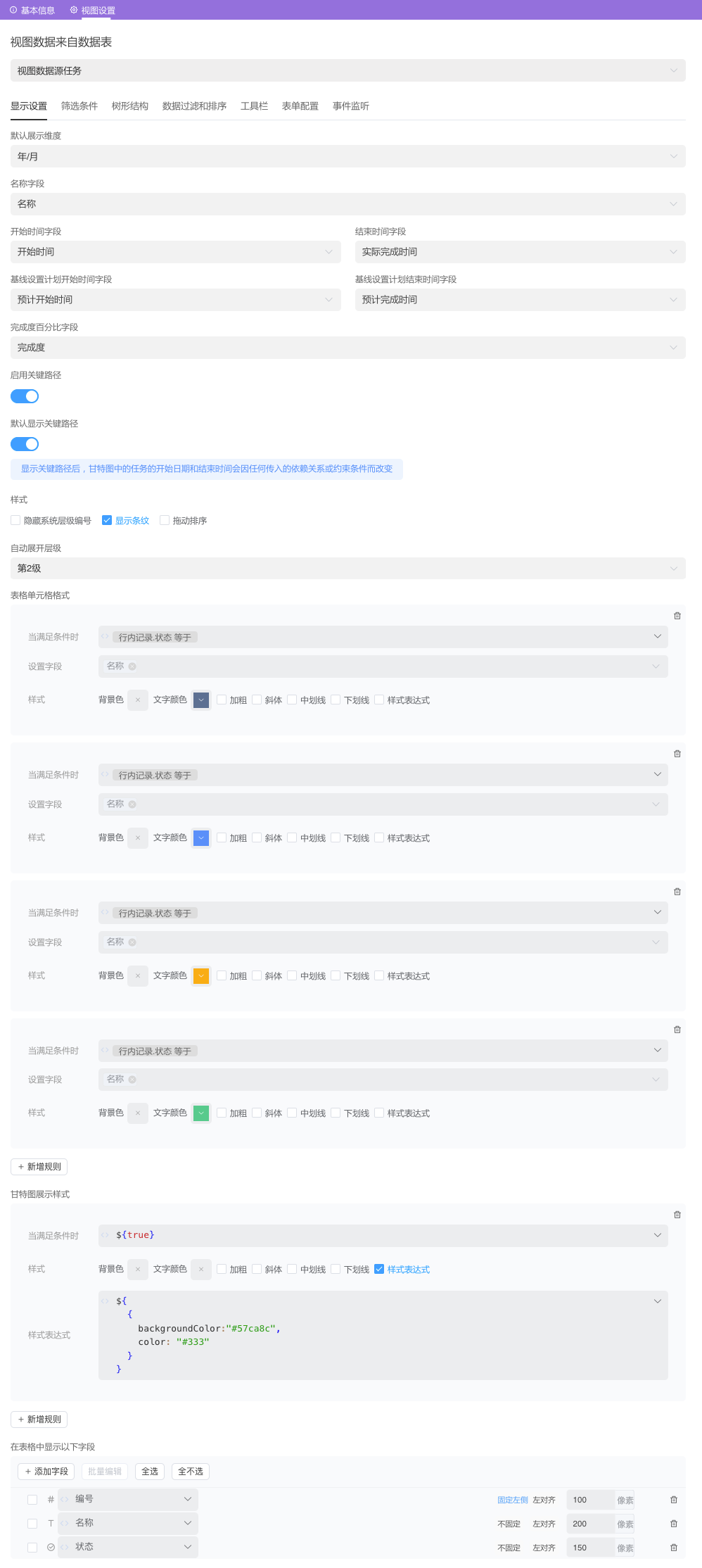
Task: Delete the Gantt display style rule
Action: point(677,1215)
